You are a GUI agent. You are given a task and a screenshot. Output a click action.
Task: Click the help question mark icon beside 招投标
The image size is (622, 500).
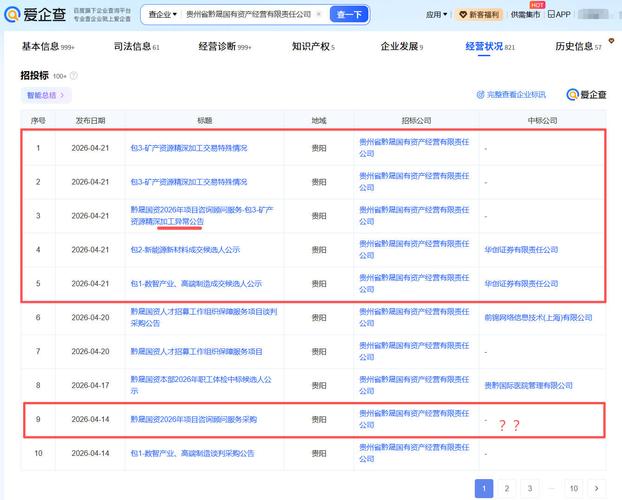[x=73, y=76]
